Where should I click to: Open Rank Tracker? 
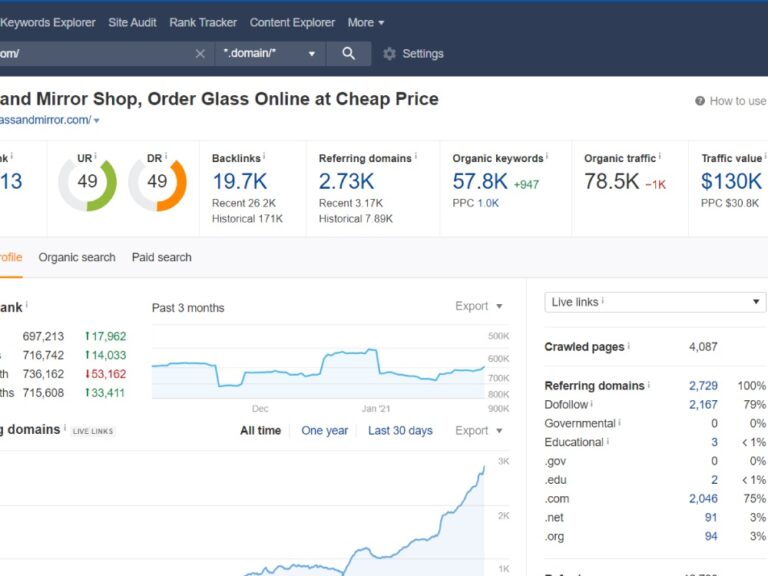203,23
